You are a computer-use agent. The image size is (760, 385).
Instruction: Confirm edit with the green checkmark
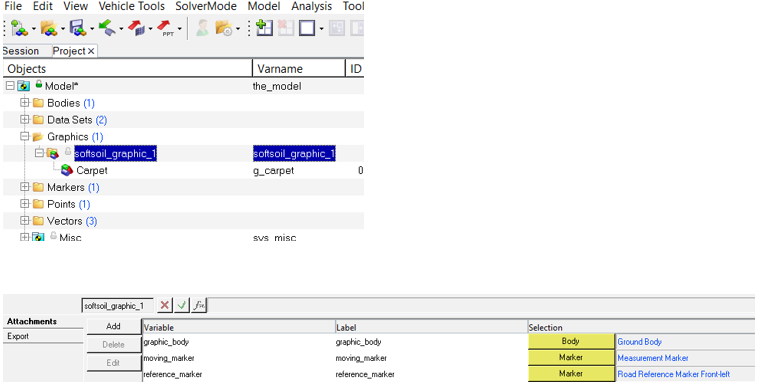pyautogui.click(x=181, y=305)
